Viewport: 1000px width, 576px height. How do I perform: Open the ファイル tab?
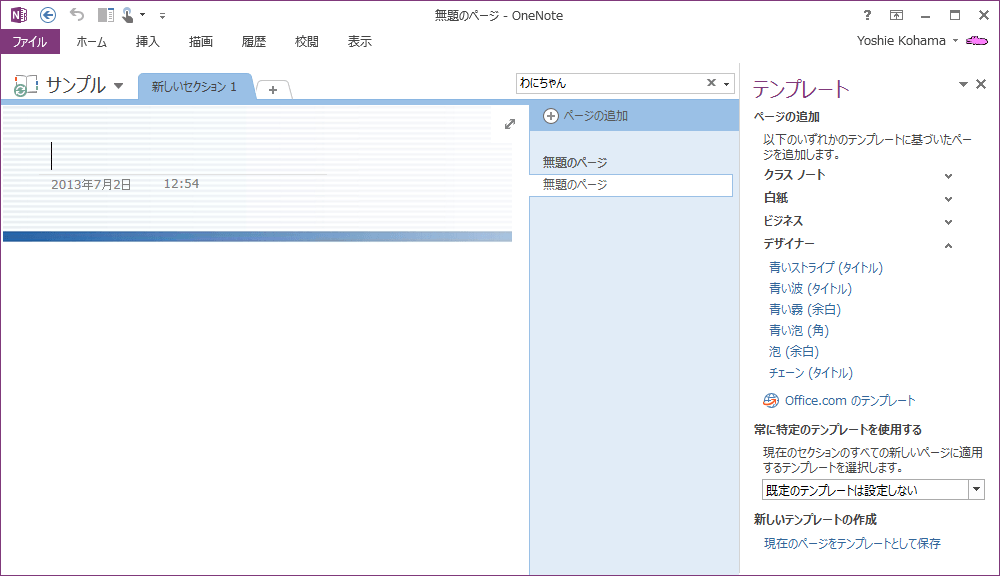click(x=30, y=41)
